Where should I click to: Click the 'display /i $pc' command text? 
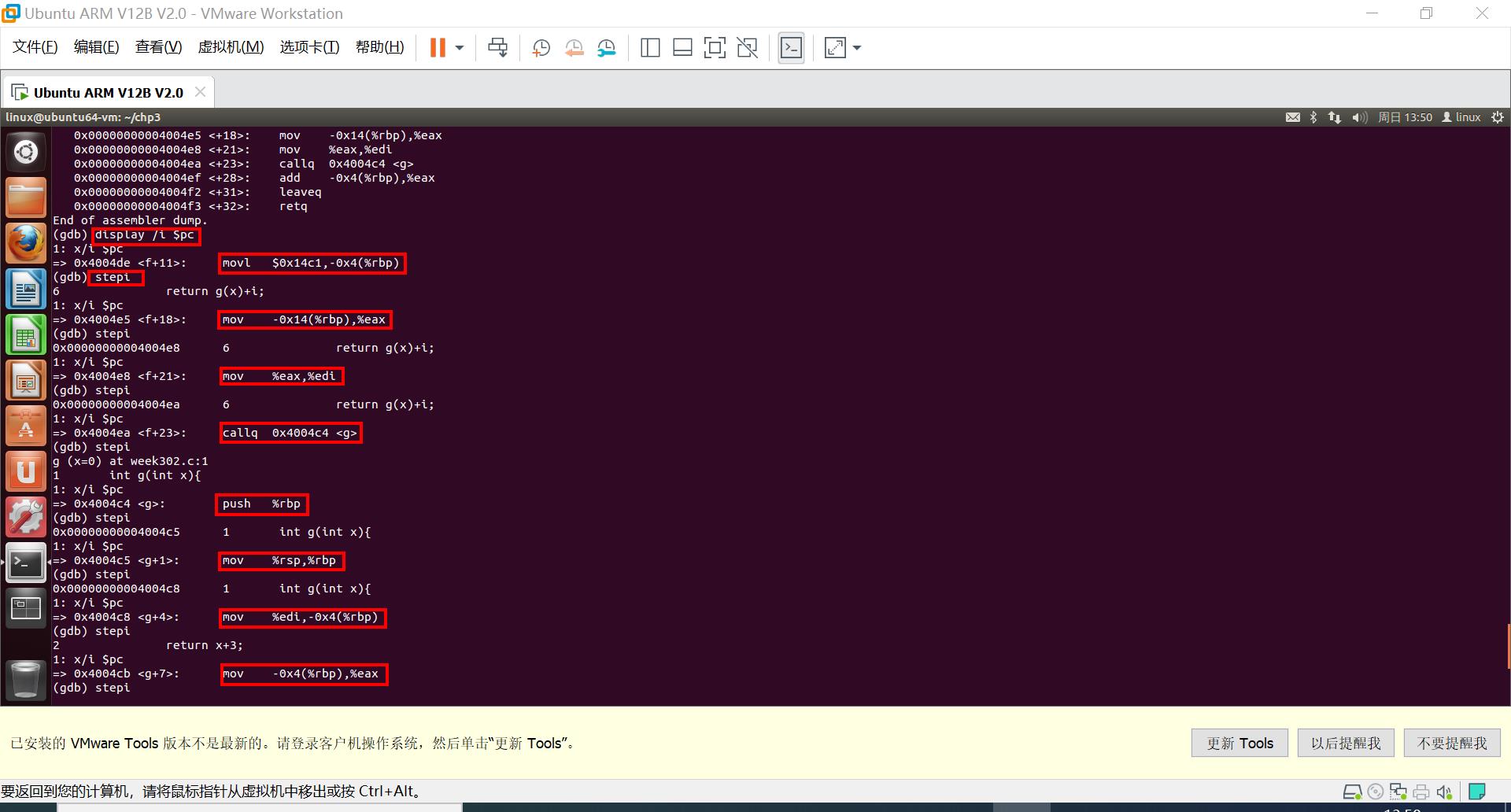point(145,234)
